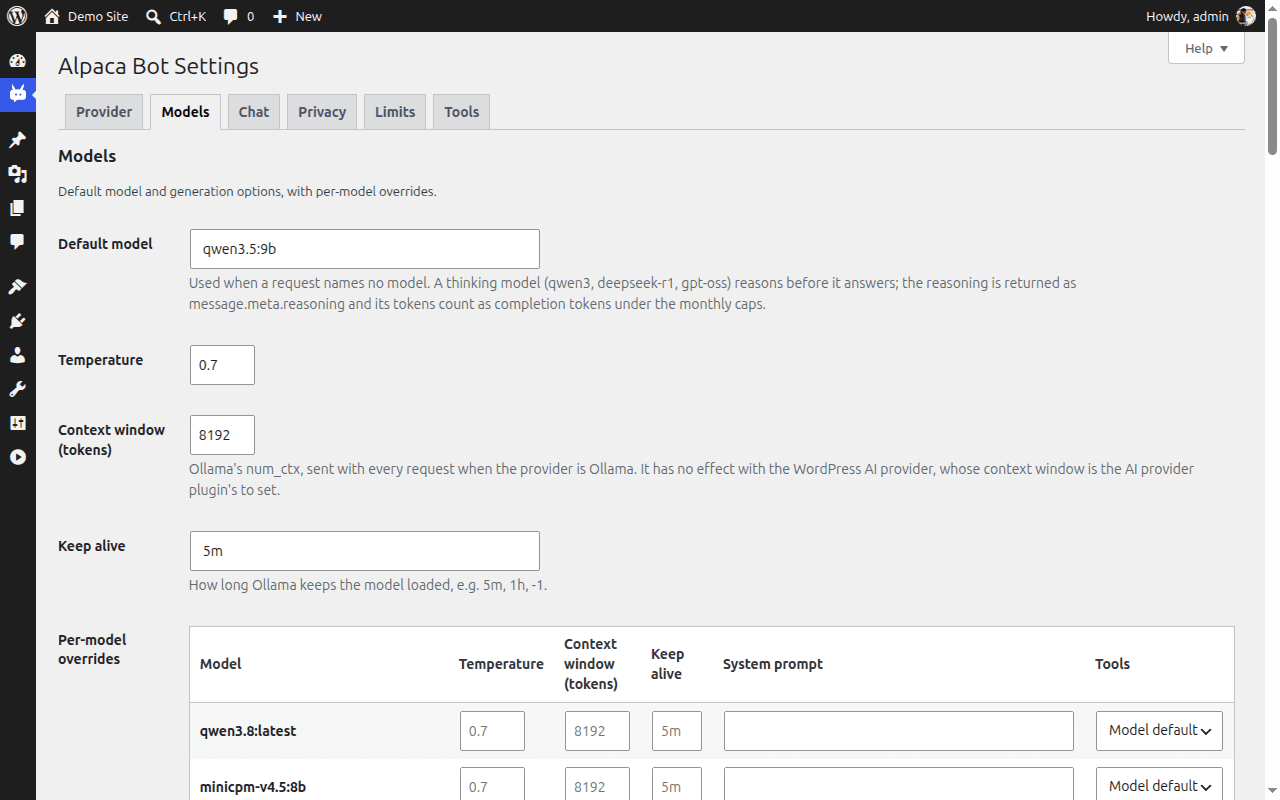
Task: Open the Users sidebar icon
Action: [17, 355]
